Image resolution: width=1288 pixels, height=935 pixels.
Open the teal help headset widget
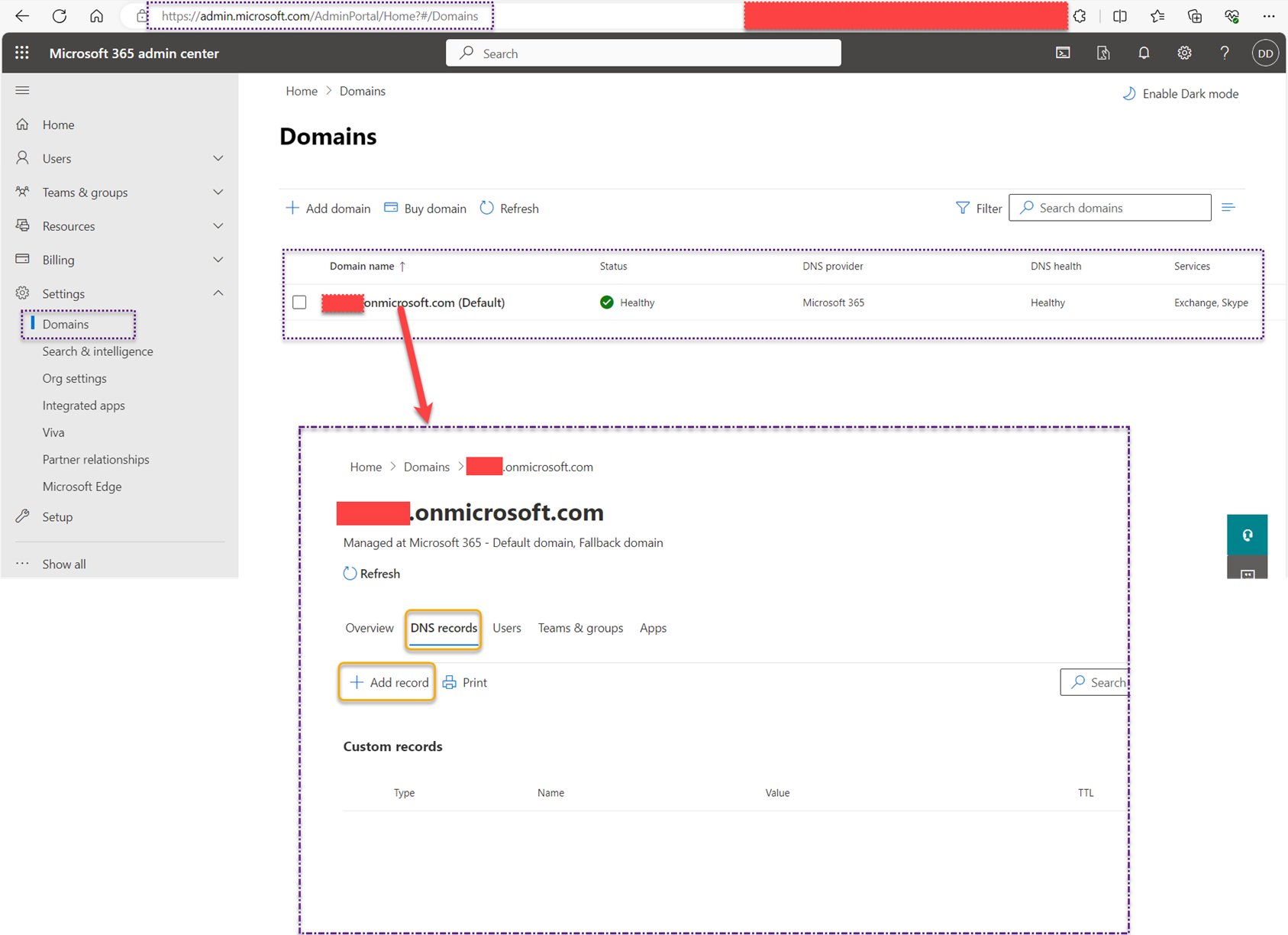coord(1248,535)
